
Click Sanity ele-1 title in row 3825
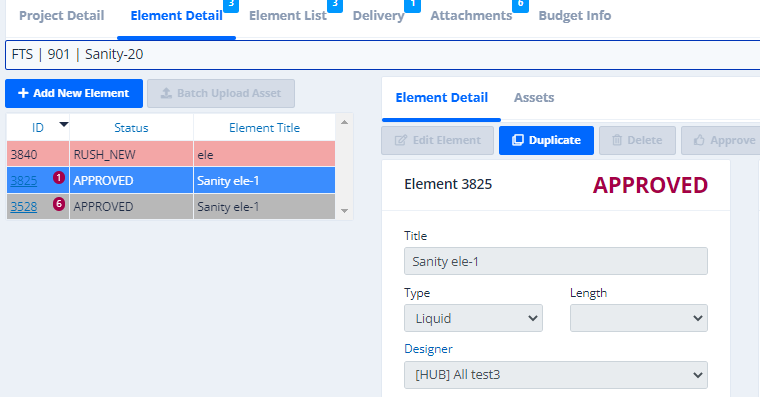(264, 181)
